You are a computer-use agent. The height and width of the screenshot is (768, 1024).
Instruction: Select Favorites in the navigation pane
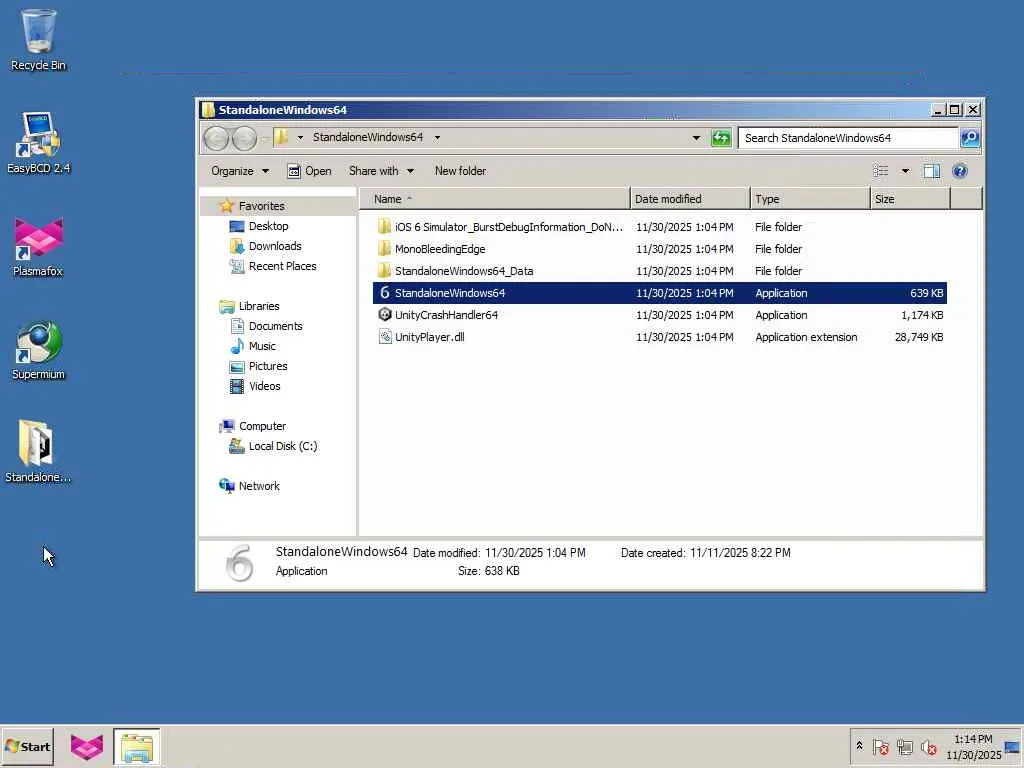(x=261, y=206)
